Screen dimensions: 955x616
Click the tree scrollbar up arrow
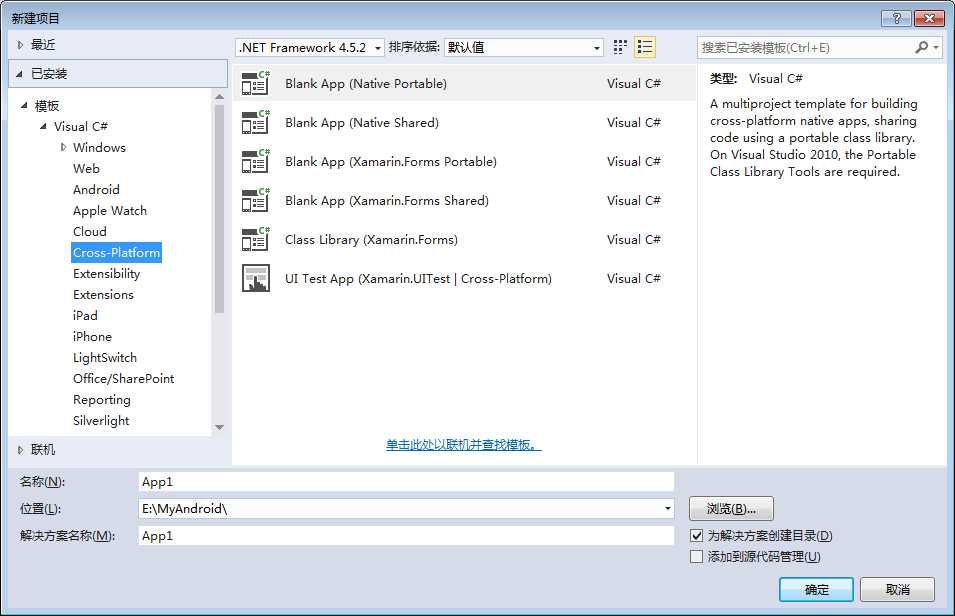pyautogui.click(x=219, y=97)
